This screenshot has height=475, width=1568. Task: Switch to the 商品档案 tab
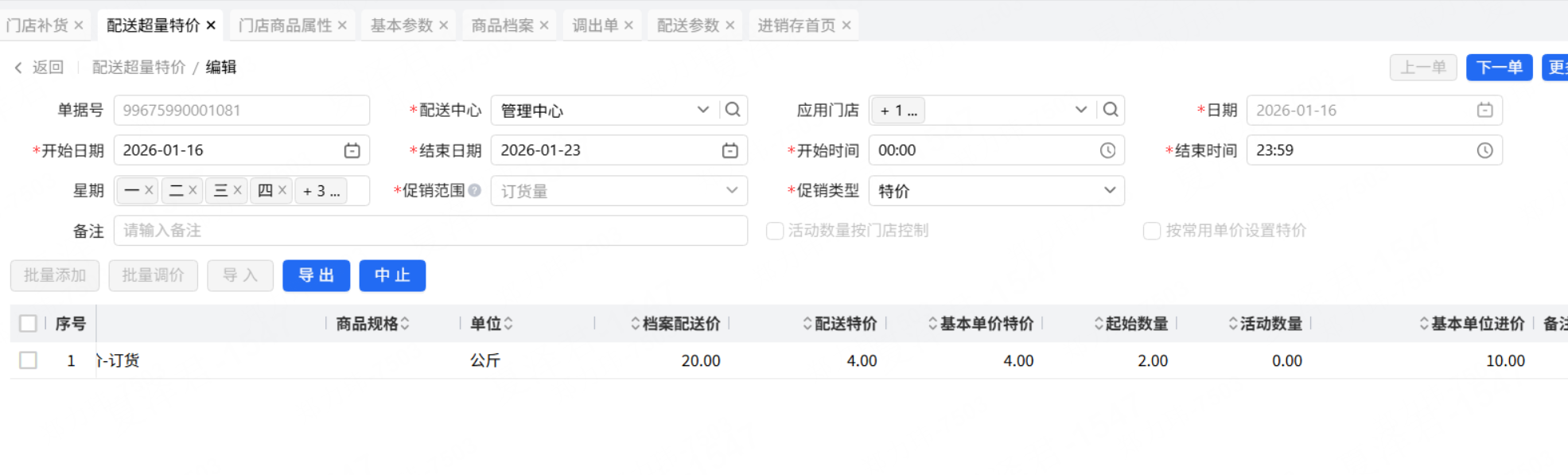[502, 25]
